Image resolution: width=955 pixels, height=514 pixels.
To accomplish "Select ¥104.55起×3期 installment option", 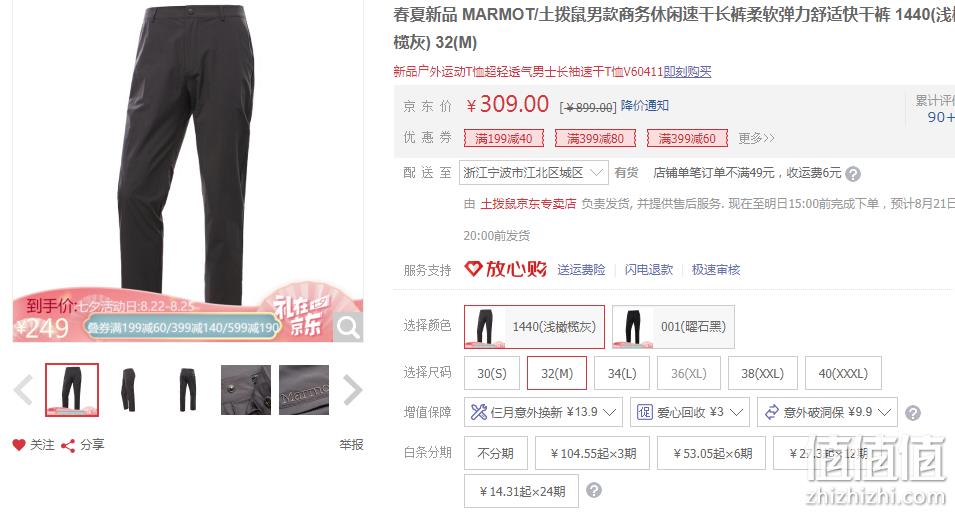I will point(593,454).
